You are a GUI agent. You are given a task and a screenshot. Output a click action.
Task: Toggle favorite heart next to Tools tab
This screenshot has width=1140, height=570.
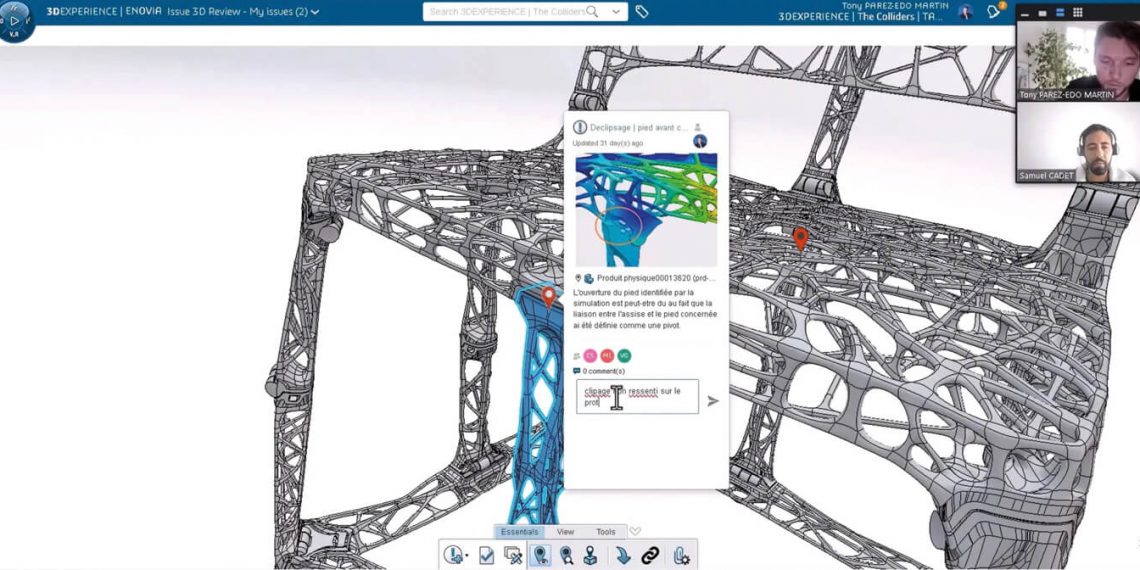tap(635, 532)
